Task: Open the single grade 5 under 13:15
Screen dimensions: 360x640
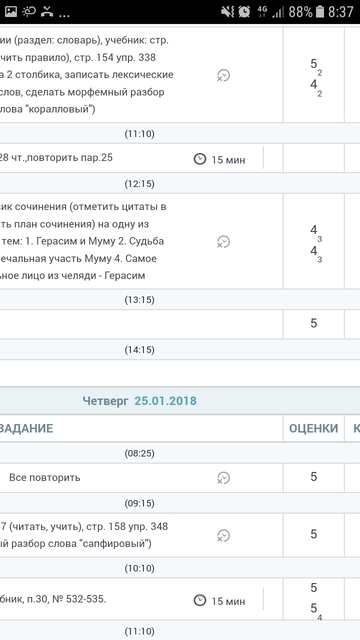Action: click(313, 324)
